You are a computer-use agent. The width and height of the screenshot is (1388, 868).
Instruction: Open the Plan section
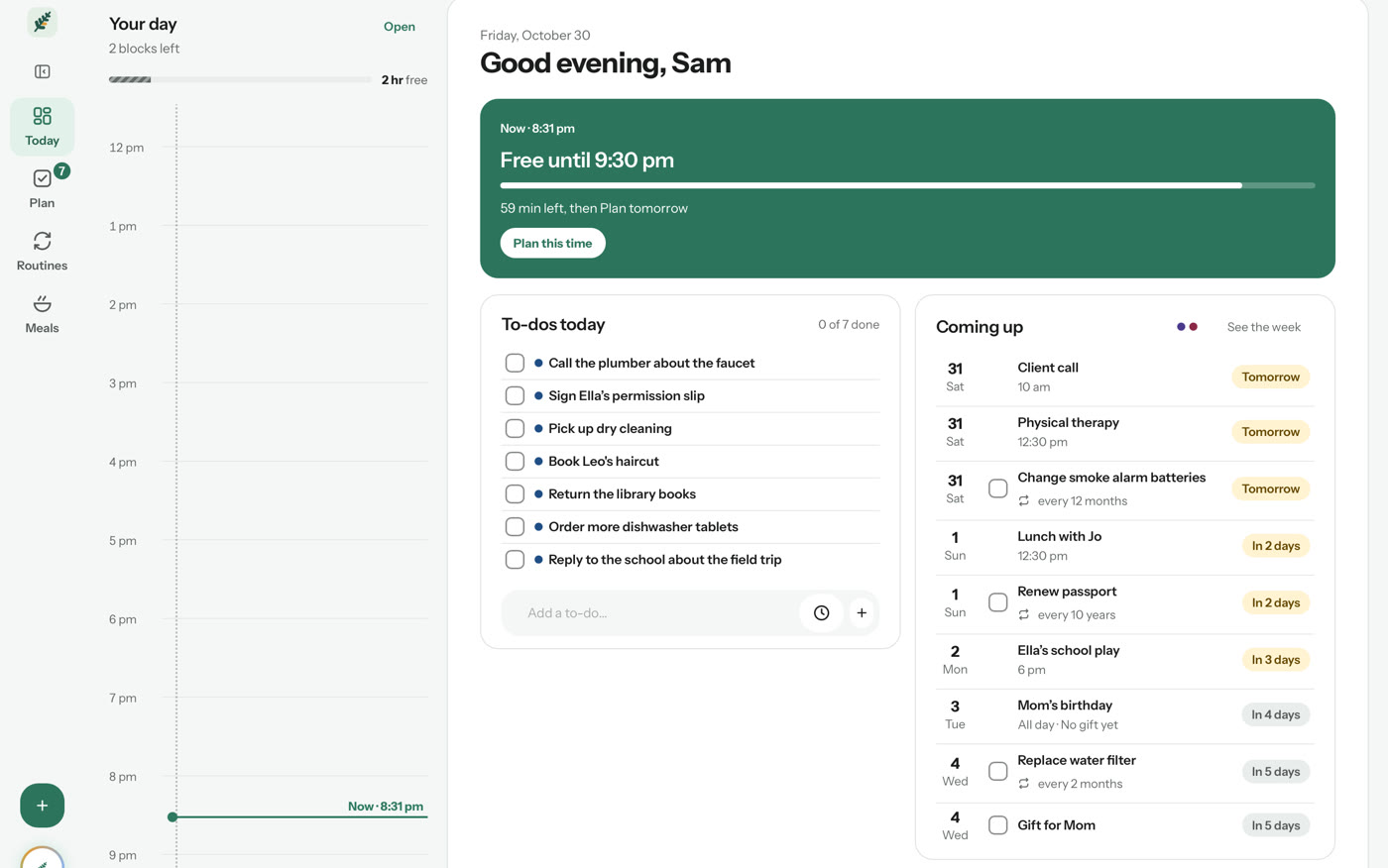pos(42,189)
